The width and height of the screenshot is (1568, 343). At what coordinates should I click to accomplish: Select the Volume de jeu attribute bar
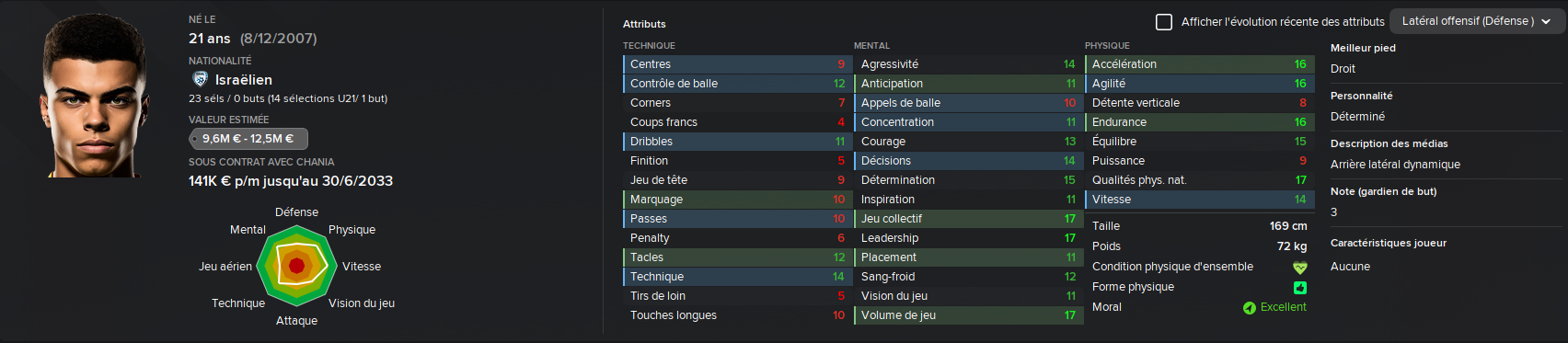tap(966, 315)
